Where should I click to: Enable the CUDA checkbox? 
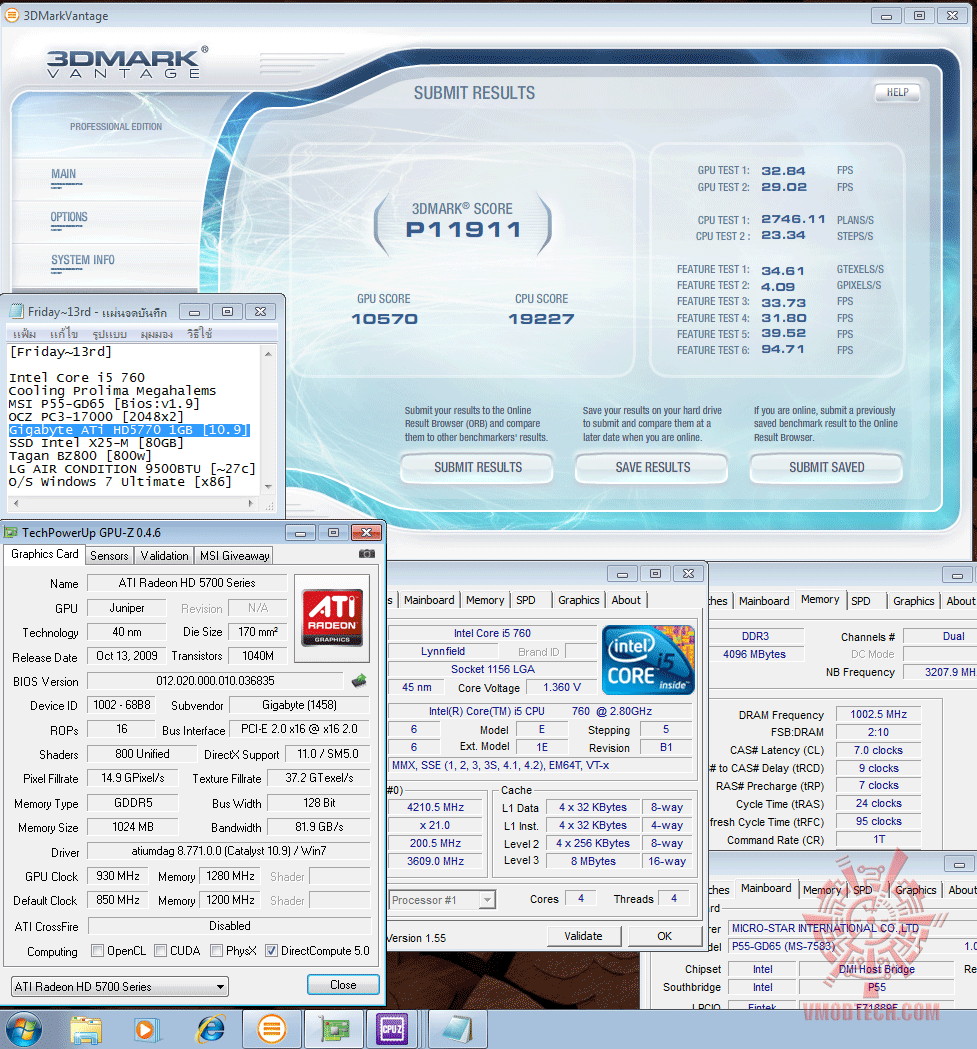click(x=161, y=951)
